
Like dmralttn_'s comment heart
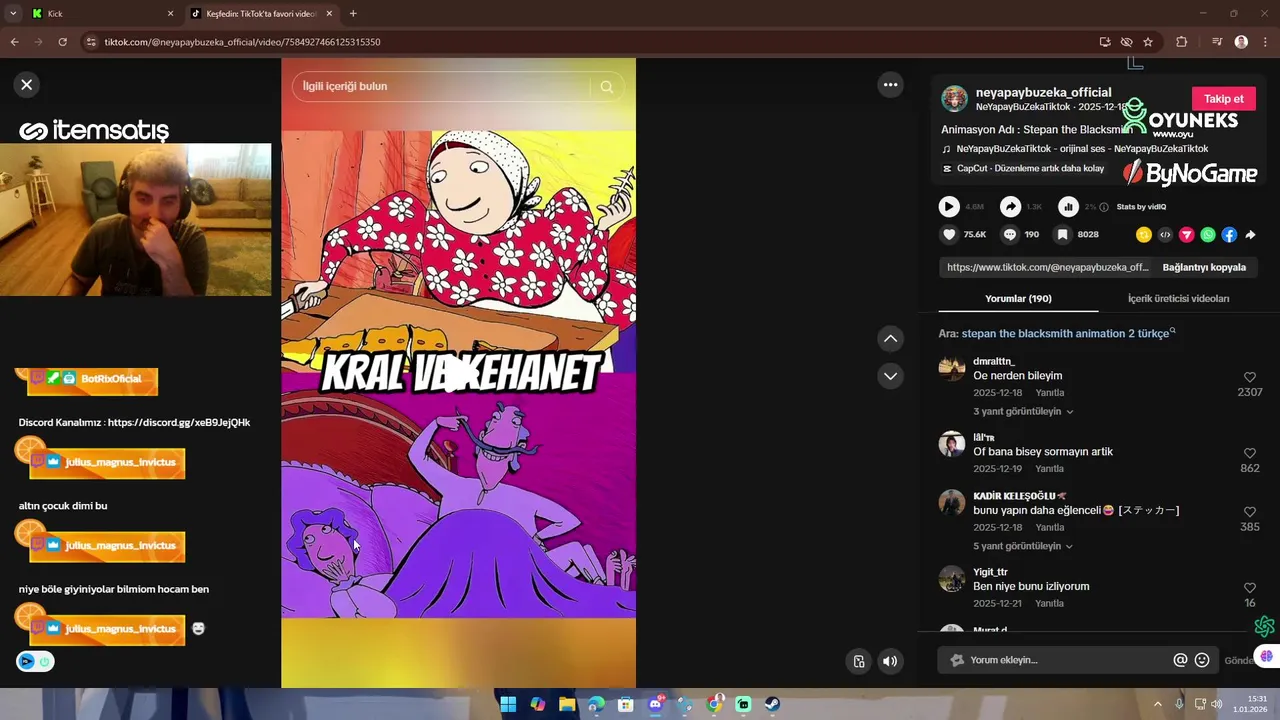click(x=1249, y=377)
